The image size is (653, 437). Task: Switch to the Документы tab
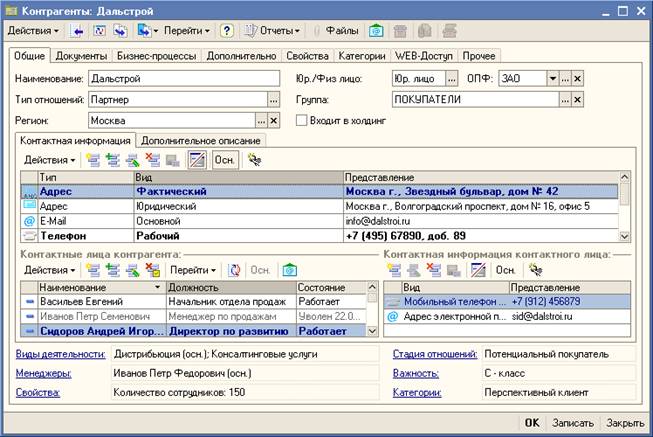tap(81, 56)
